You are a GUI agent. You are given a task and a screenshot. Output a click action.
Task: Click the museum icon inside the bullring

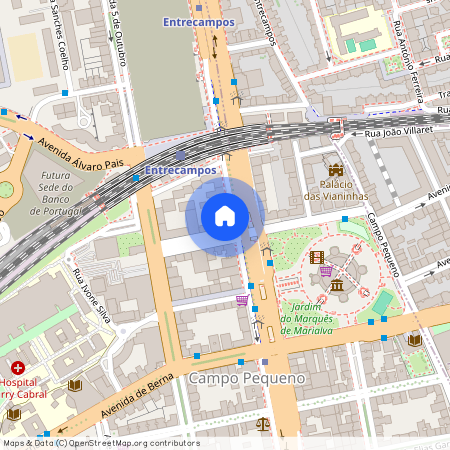point(337,285)
